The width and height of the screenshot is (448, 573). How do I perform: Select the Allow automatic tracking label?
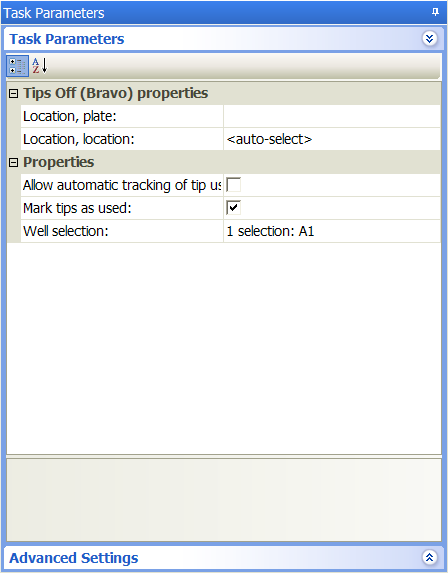(122, 185)
